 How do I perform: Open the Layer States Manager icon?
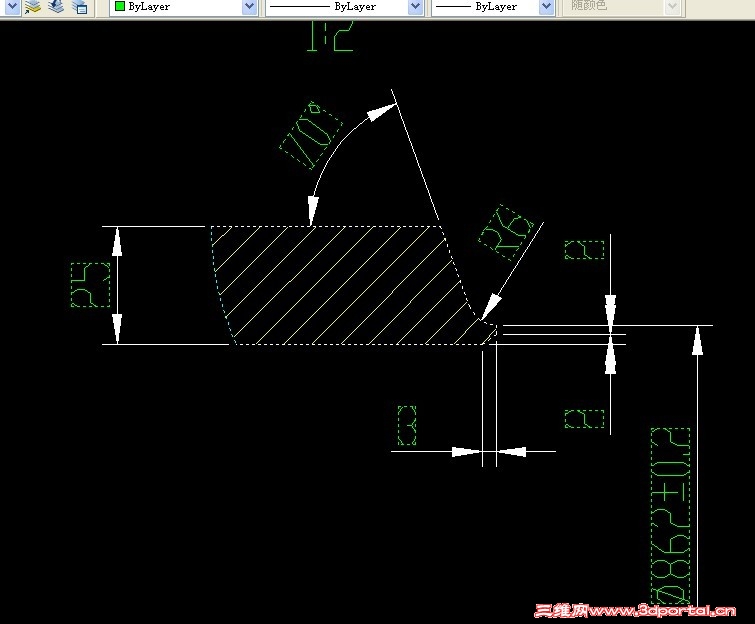pos(80,6)
